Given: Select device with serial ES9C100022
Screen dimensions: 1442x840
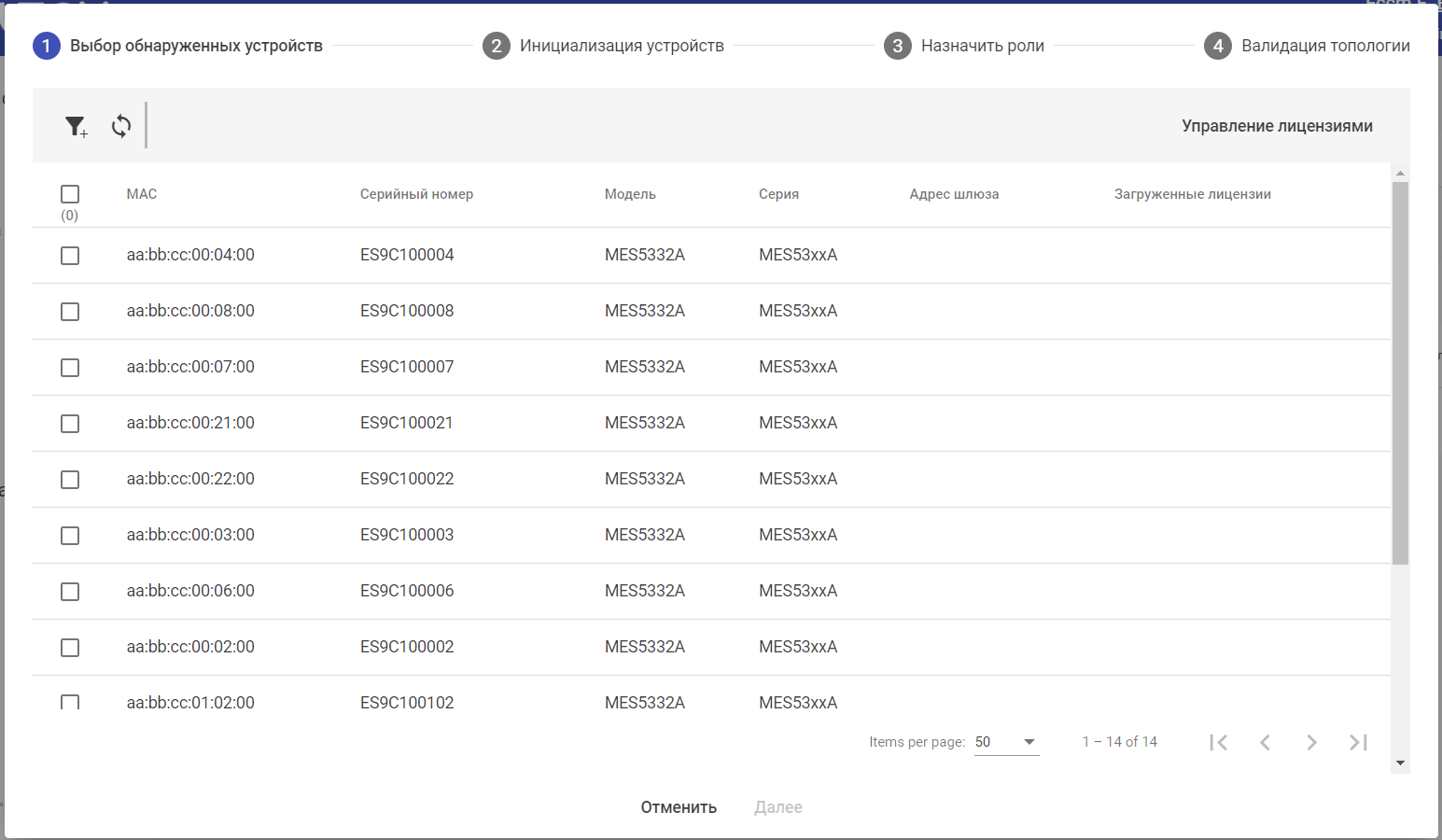Looking at the screenshot, I should 70,480.
